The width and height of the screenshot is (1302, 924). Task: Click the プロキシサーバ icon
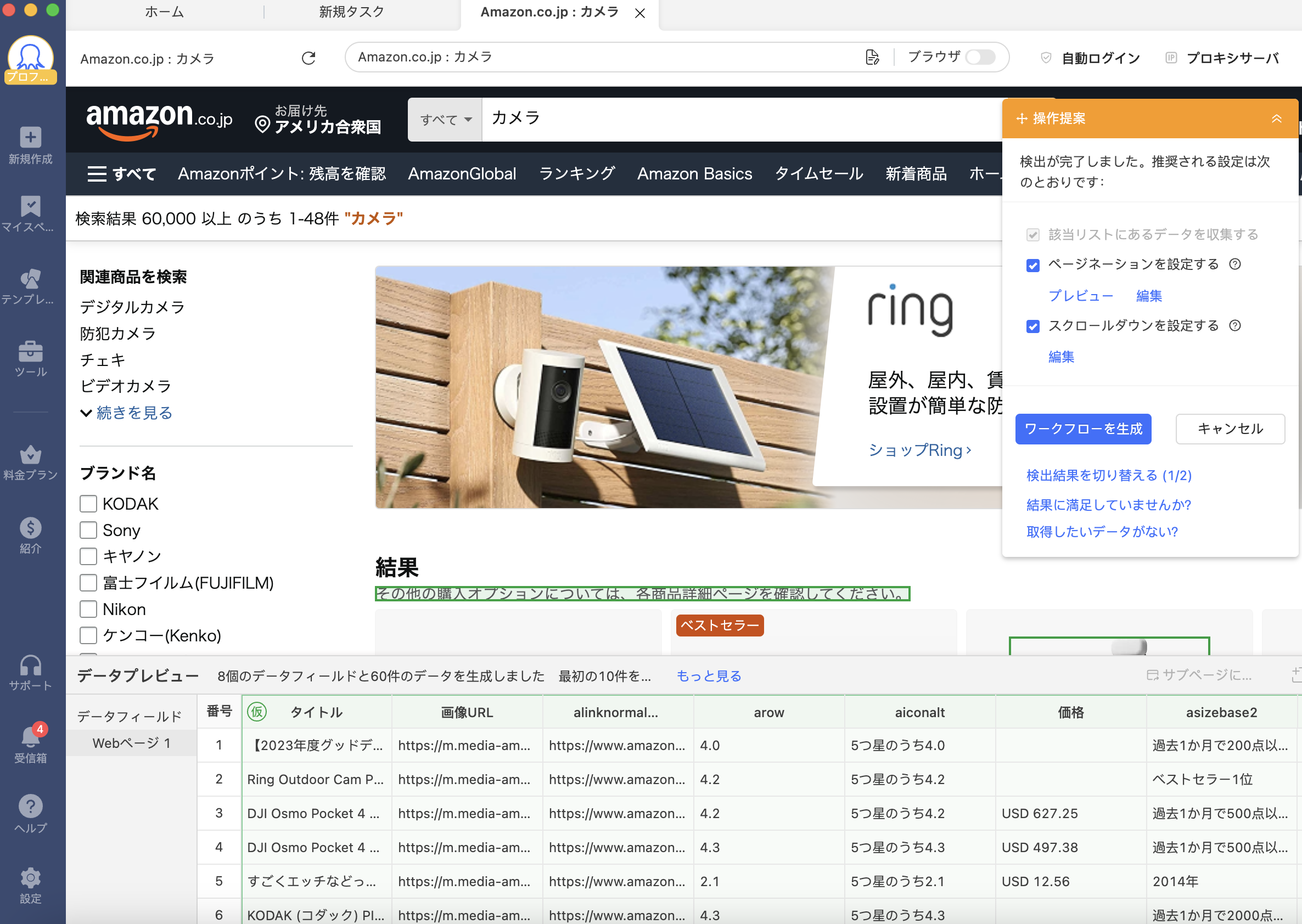coord(1171,58)
